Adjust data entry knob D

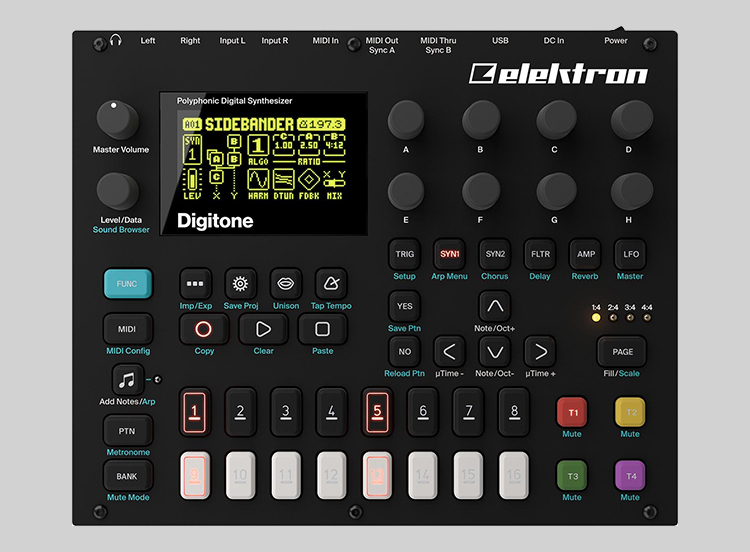coord(631,120)
